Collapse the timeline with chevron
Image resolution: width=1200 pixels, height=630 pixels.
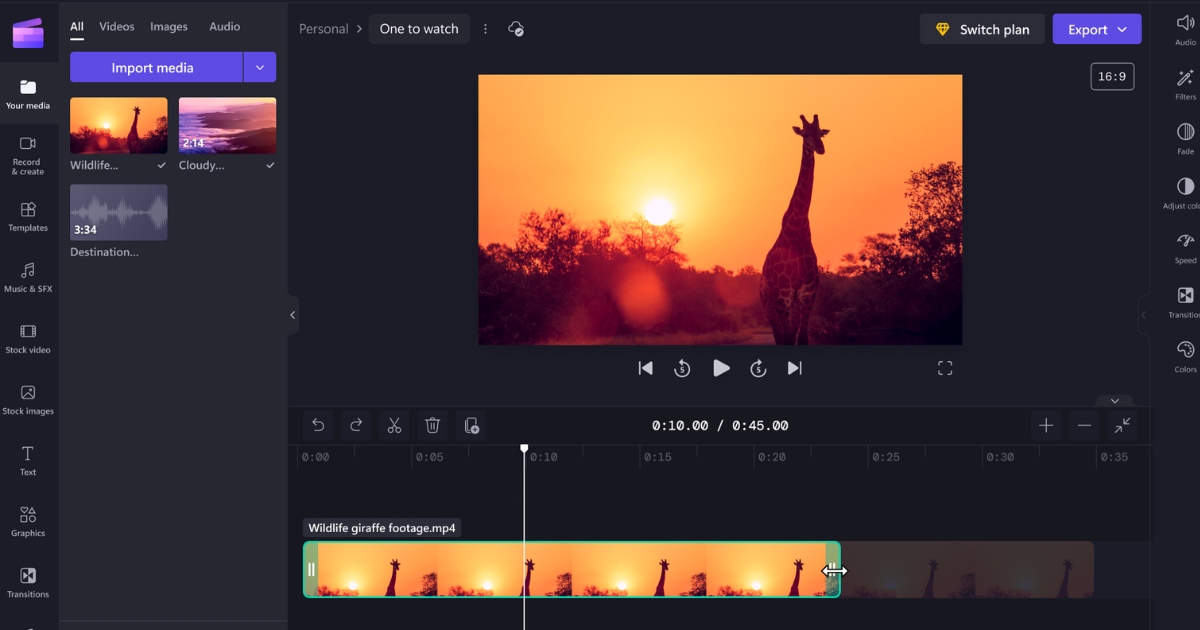(1115, 401)
